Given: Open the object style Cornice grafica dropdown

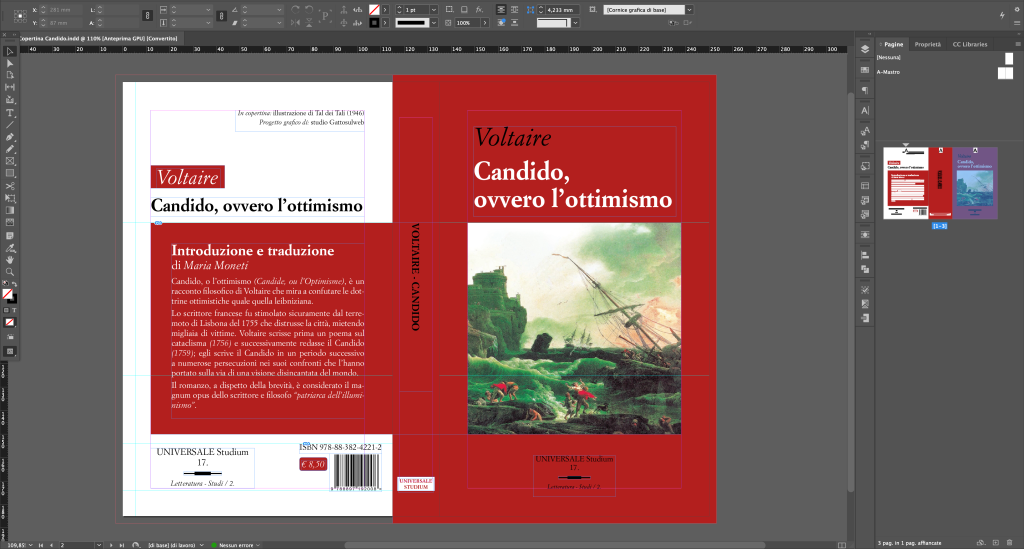Looking at the screenshot, I should click(x=689, y=10).
